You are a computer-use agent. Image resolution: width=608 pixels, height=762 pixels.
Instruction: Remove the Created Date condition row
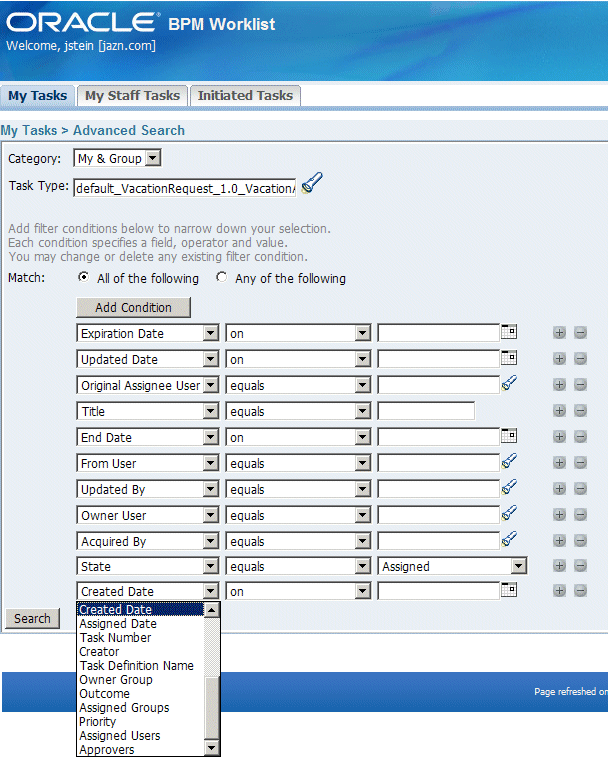coord(580,591)
